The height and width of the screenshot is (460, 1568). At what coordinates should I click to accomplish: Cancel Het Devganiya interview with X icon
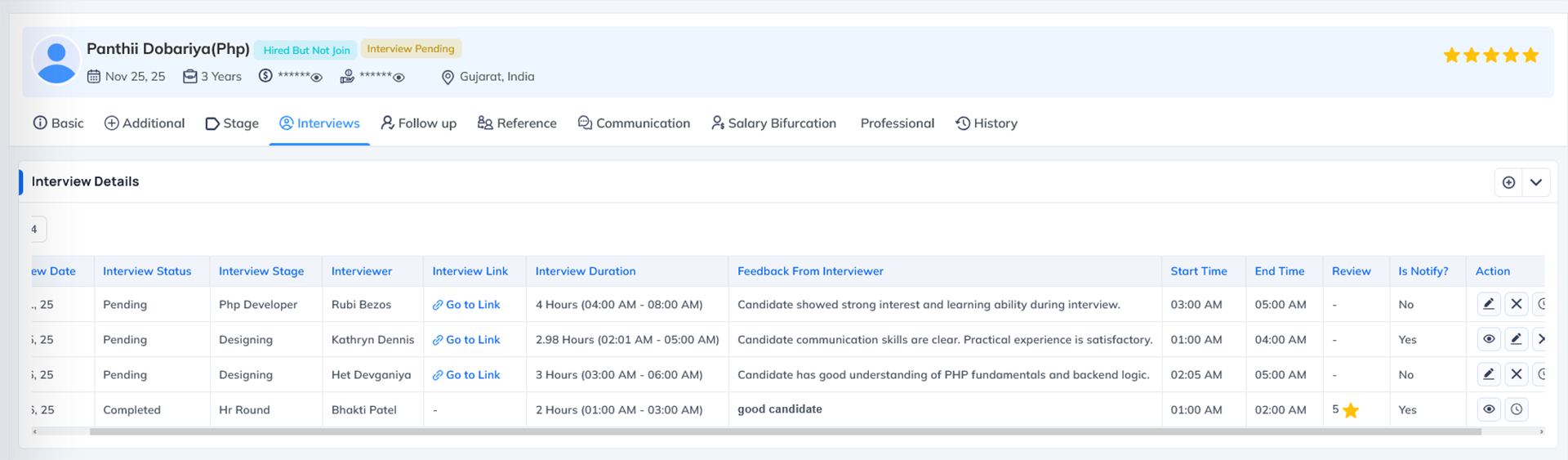tap(1517, 374)
